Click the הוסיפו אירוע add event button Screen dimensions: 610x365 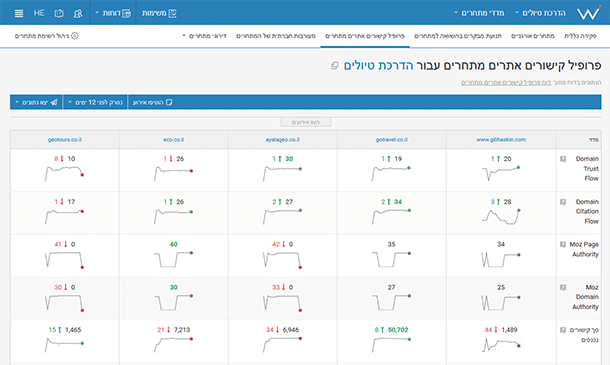click(x=152, y=102)
